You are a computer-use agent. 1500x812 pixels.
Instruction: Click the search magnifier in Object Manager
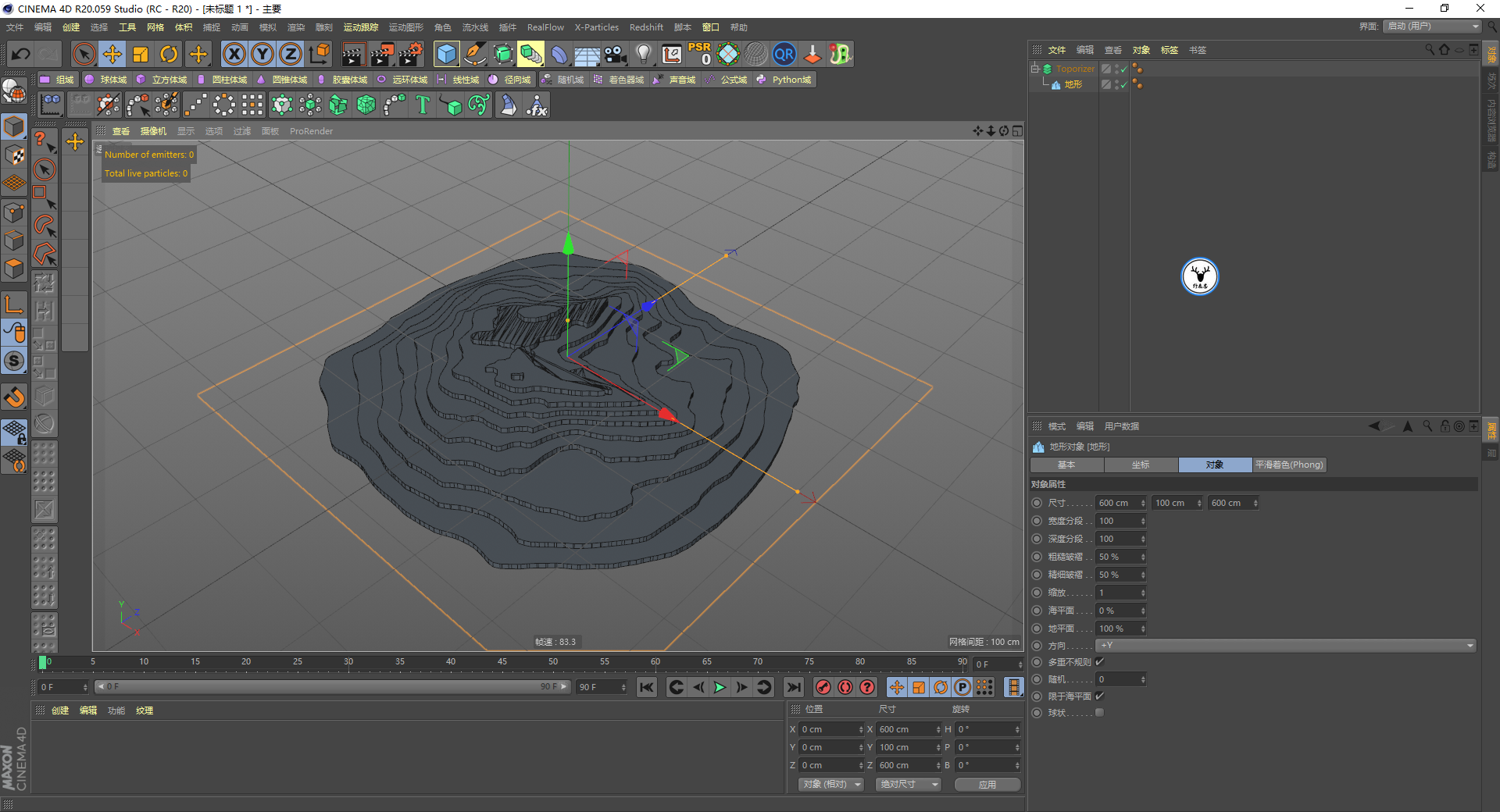point(1430,49)
